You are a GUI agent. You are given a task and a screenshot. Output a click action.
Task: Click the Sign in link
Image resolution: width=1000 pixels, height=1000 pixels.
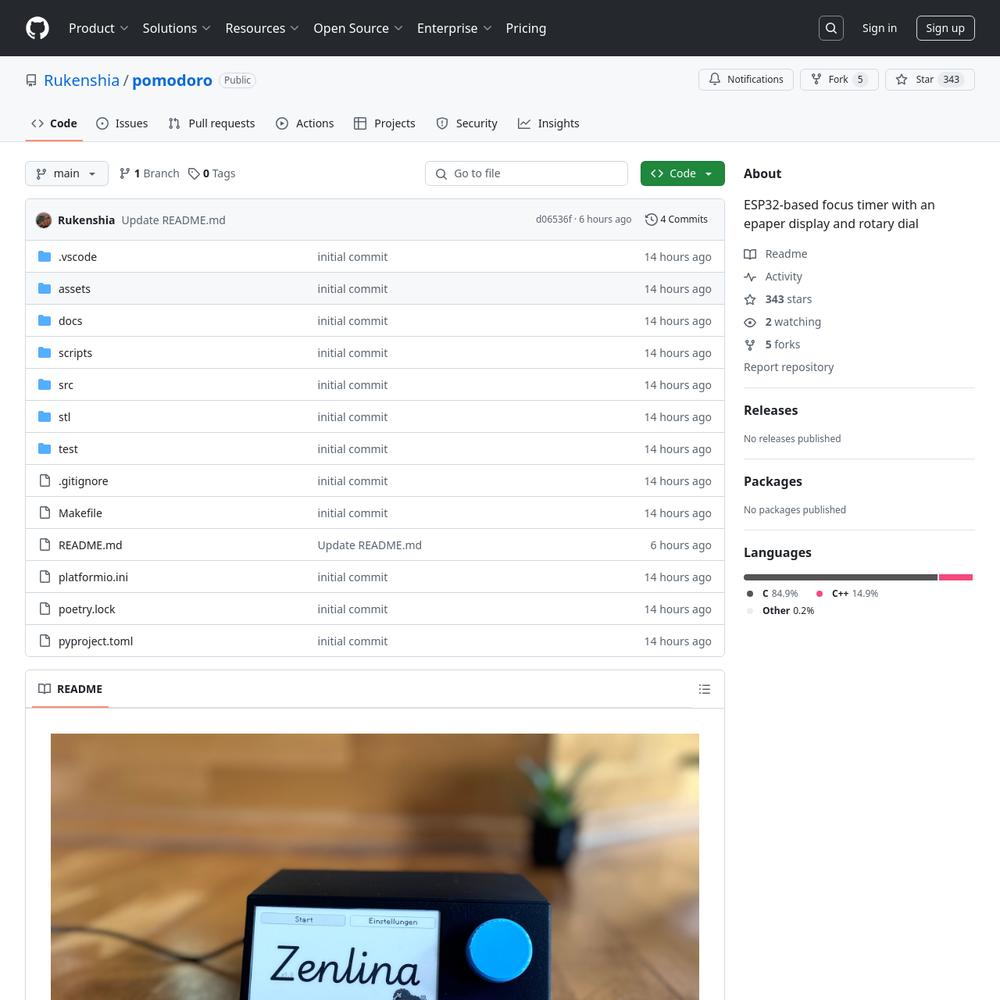pos(879,28)
